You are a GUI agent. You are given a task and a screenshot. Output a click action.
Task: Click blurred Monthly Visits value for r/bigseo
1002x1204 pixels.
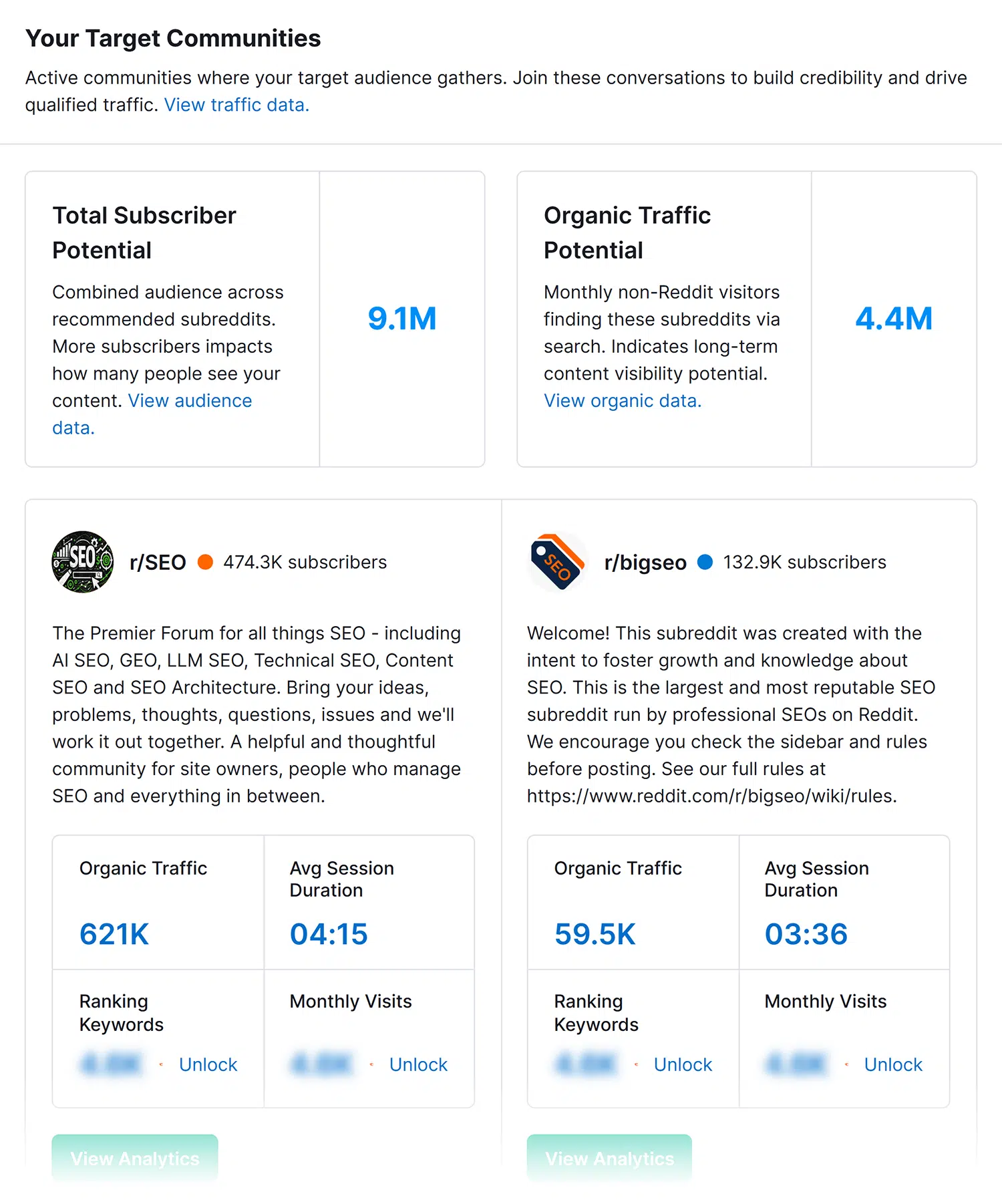796,1064
